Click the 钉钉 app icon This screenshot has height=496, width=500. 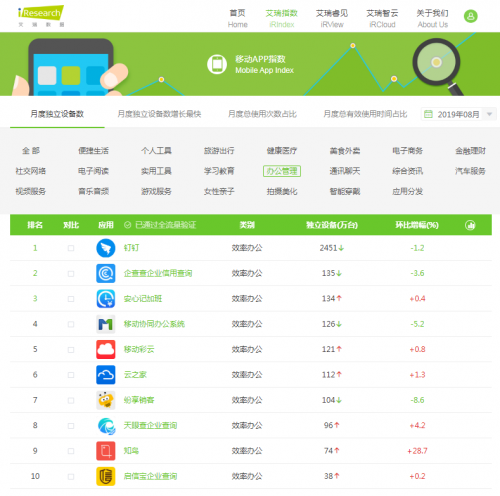[106, 248]
